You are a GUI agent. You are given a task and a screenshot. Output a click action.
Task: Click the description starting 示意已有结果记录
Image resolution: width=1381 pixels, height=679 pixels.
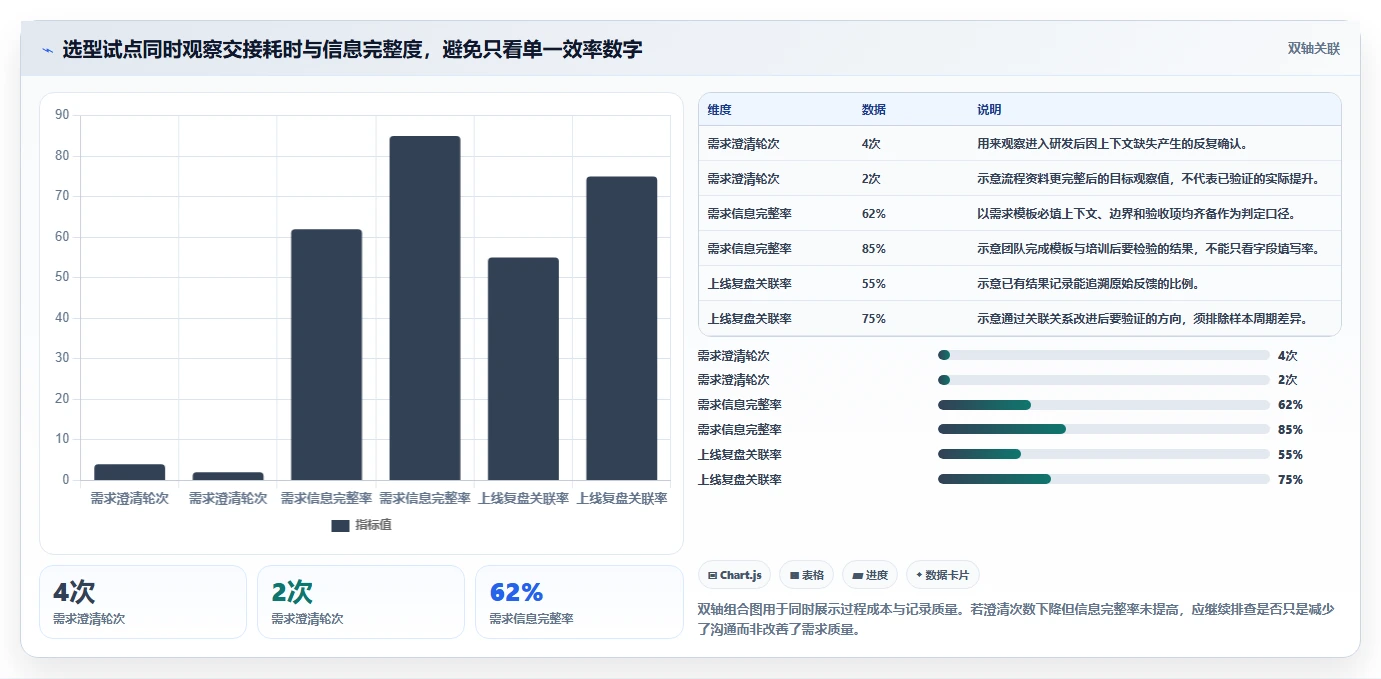(1088, 284)
